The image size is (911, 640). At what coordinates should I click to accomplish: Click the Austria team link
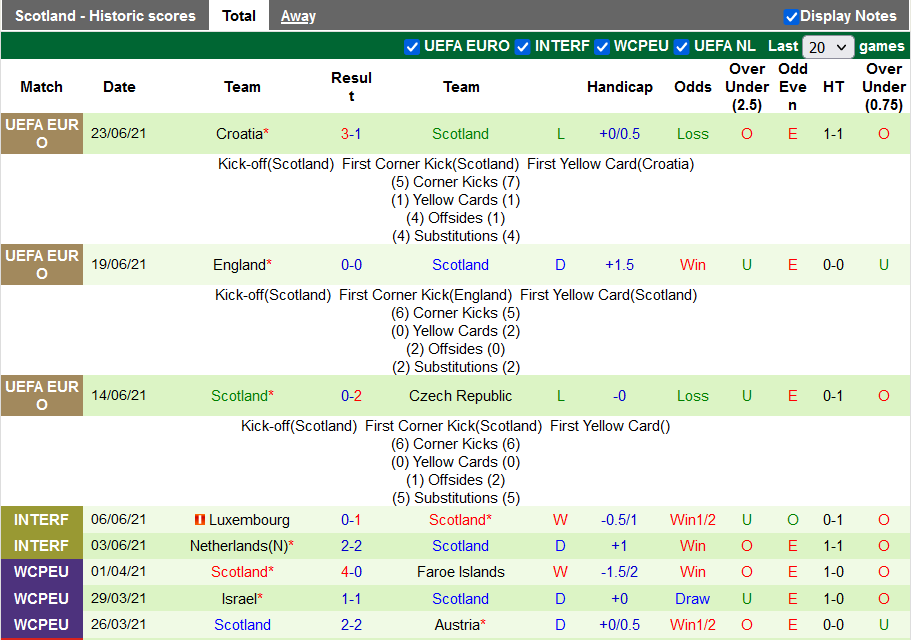click(x=457, y=625)
